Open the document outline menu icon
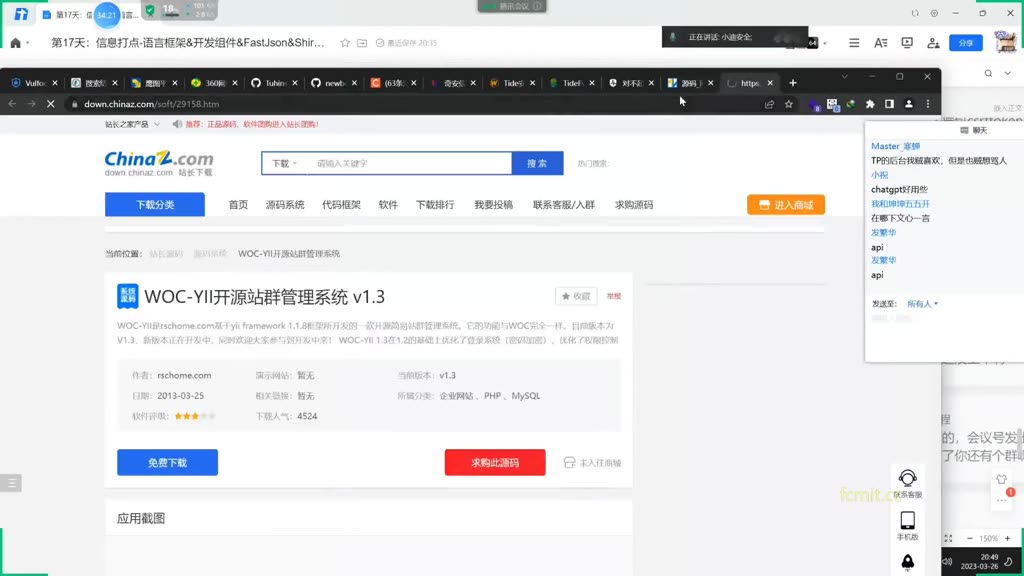1024x576 pixels. pos(854,42)
